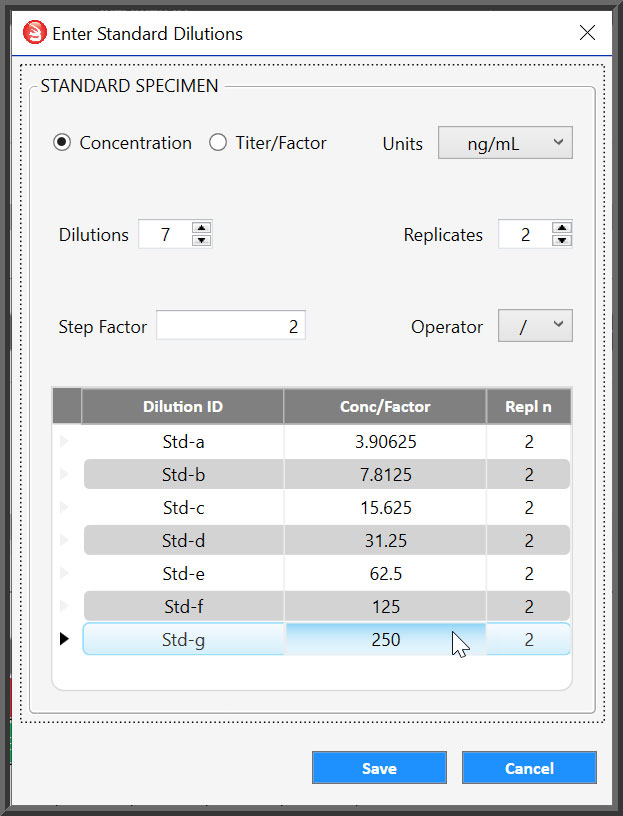Click the Conc/Factor column header
The height and width of the screenshot is (816, 623).
click(x=385, y=406)
